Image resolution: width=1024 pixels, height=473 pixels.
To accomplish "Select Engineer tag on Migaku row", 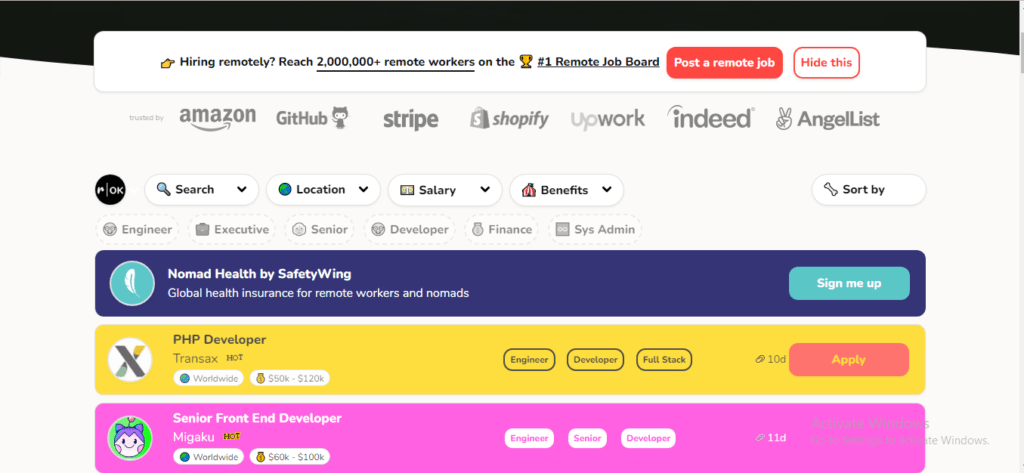I will tap(529, 438).
